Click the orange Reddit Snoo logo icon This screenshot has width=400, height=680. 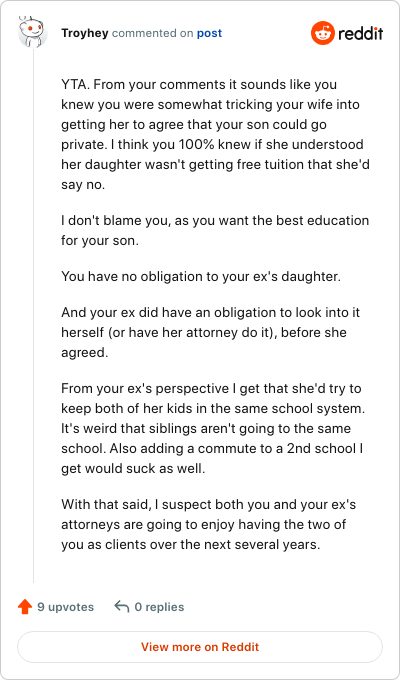click(x=322, y=33)
